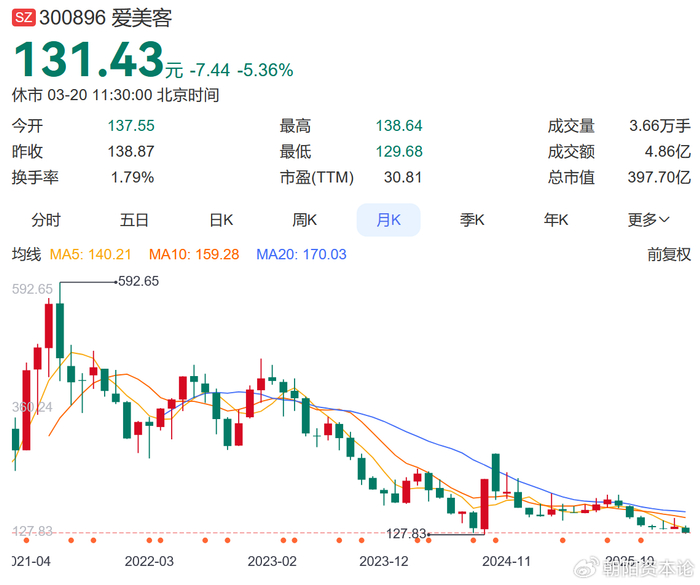The image size is (700, 585).
Task: Click the 昨收 value 138.87
Action: [131, 152]
